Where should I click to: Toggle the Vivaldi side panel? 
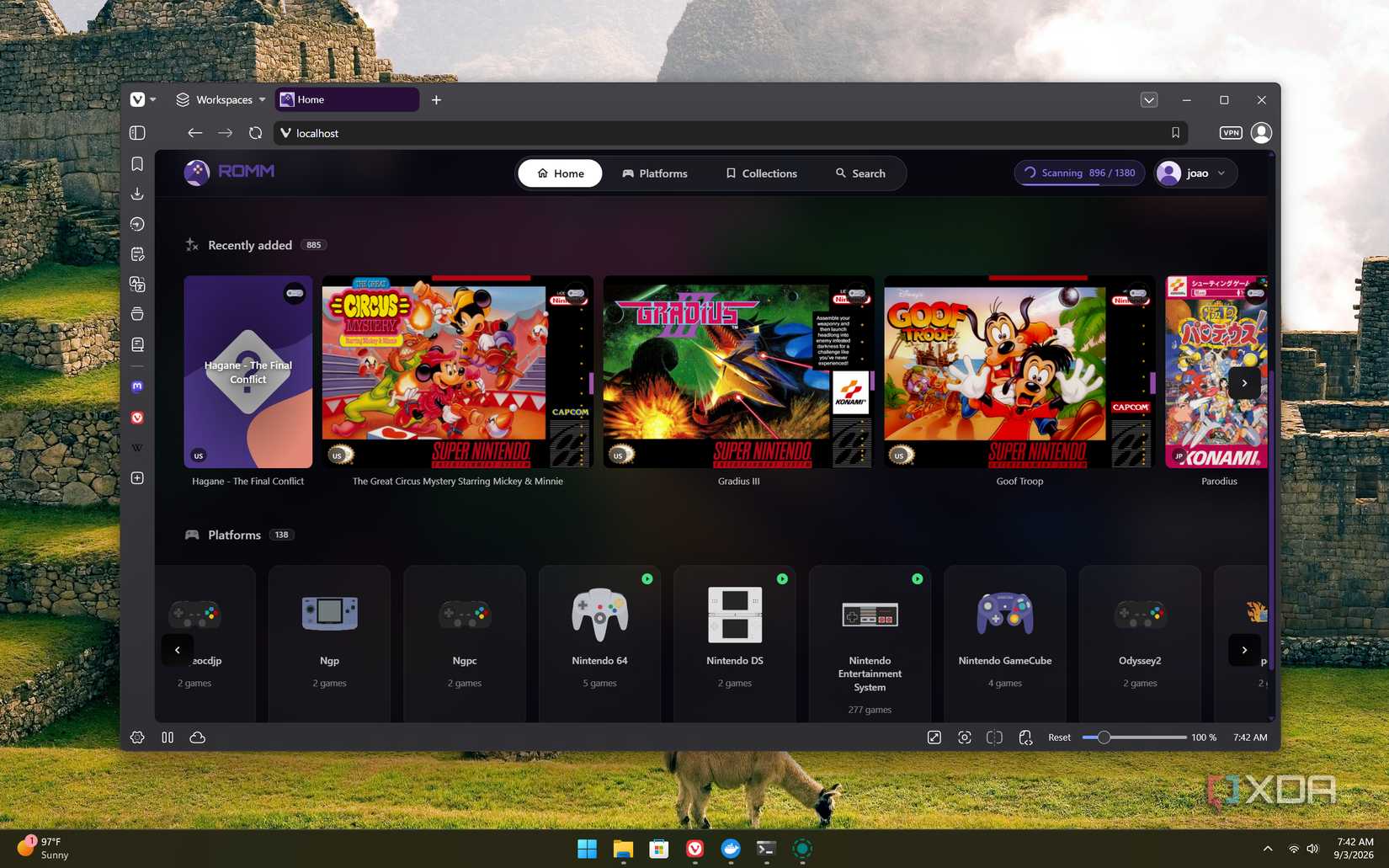pos(137,133)
